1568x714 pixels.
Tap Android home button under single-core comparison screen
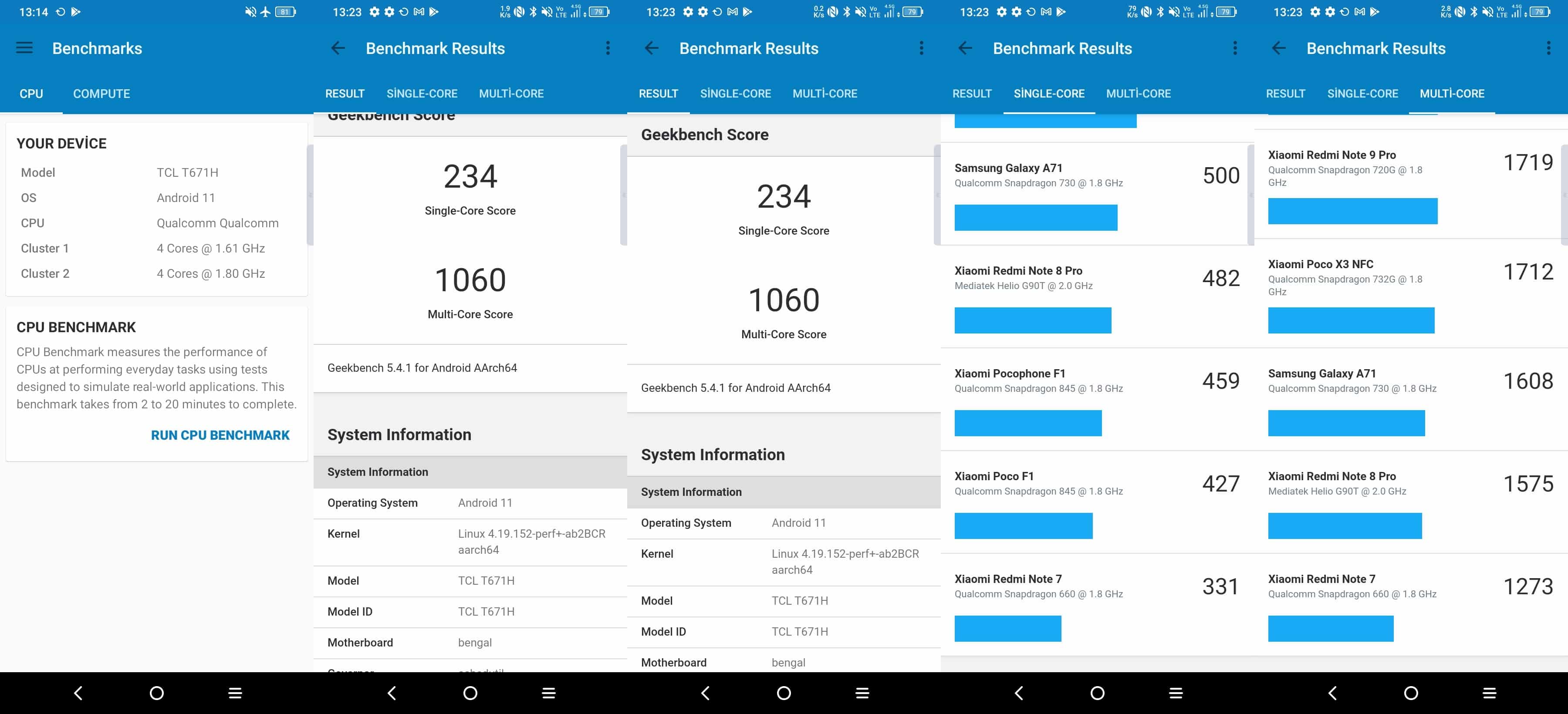pyautogui.click(x=1097, y=693)
